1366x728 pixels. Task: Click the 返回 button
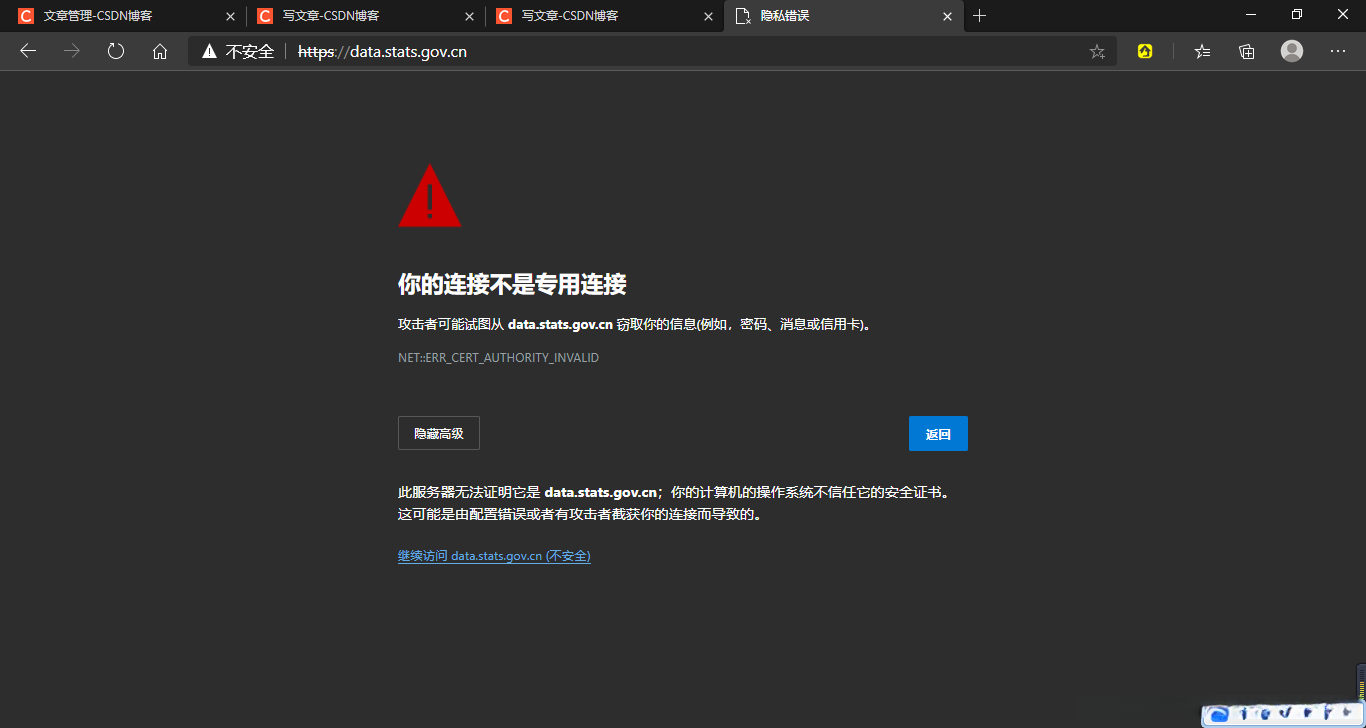pyautogui.click(x=937, y=432)
